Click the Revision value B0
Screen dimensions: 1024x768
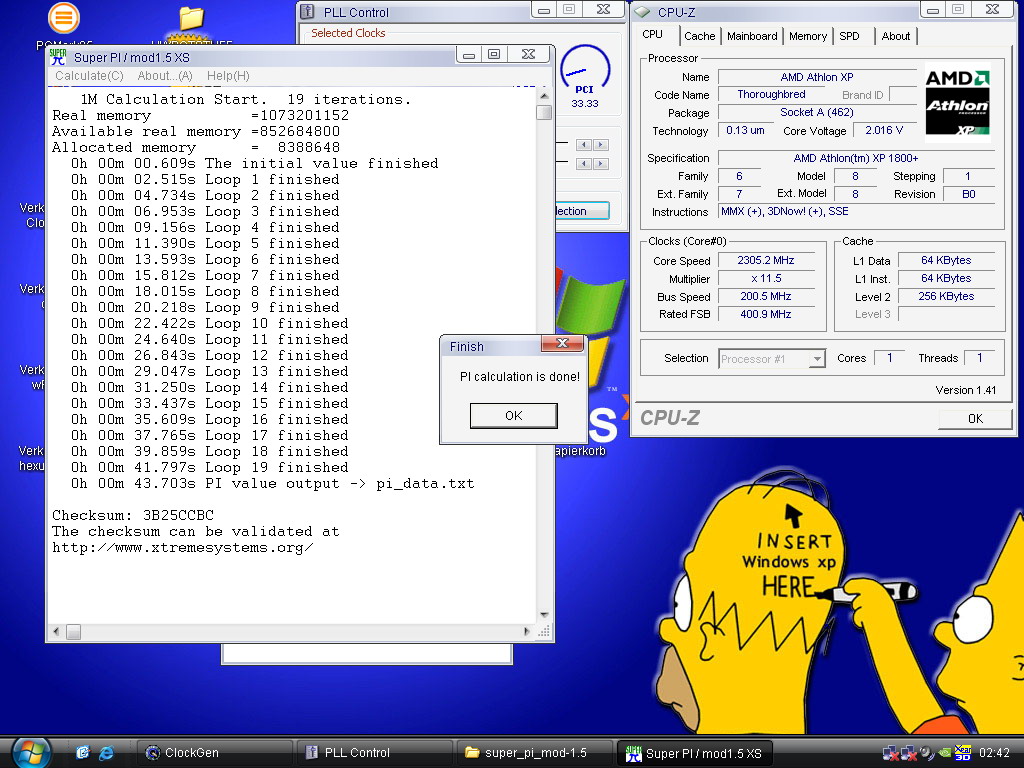click(x=968, y=194)
